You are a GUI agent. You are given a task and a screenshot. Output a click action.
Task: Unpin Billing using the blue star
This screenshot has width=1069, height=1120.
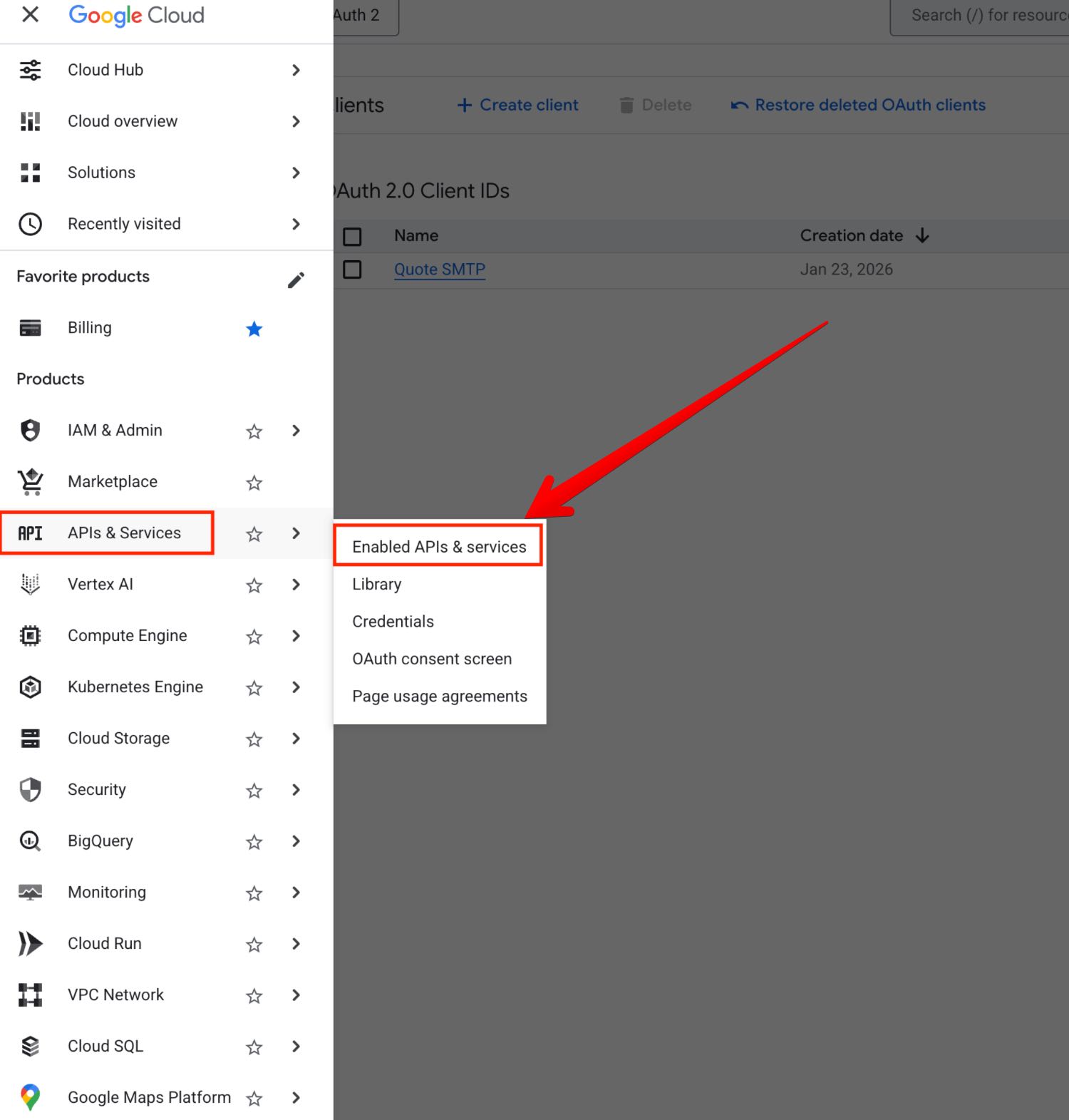[254, 329]
